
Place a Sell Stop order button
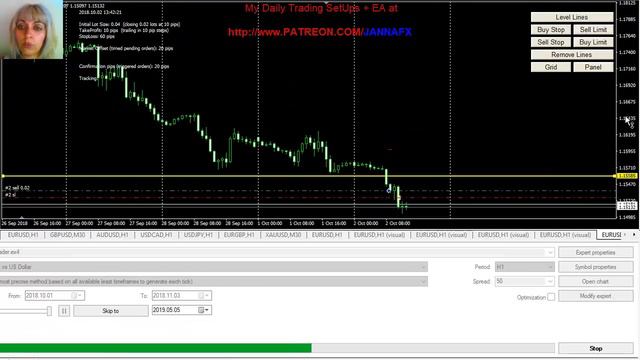(551, 42)
